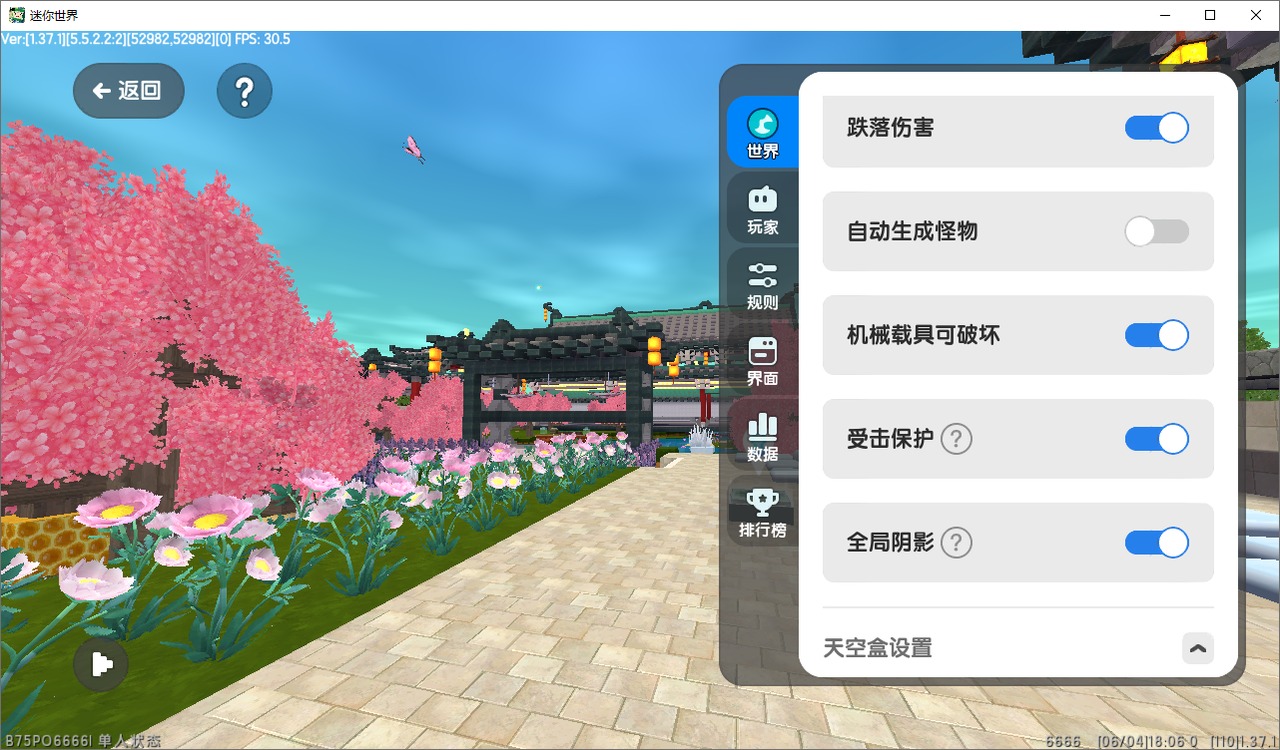Viewport: 1280px width, 750px height.
Task: Disable the 全局阴影 global shadow switch
Action: pyautogui.click(x=1157, y=542)
